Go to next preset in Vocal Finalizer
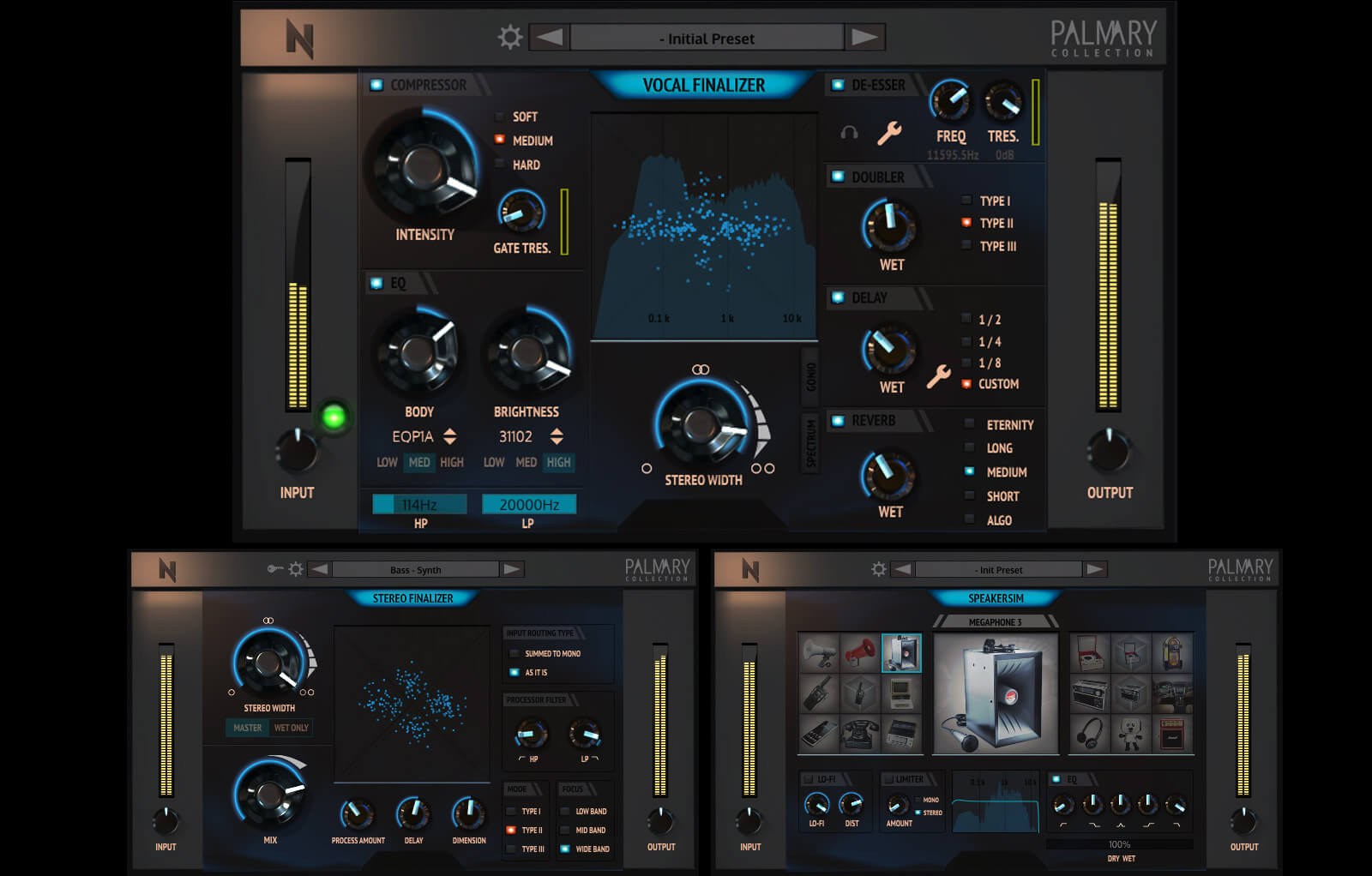Viewport: 1372px width, 876px height. [x=864, y=38]
